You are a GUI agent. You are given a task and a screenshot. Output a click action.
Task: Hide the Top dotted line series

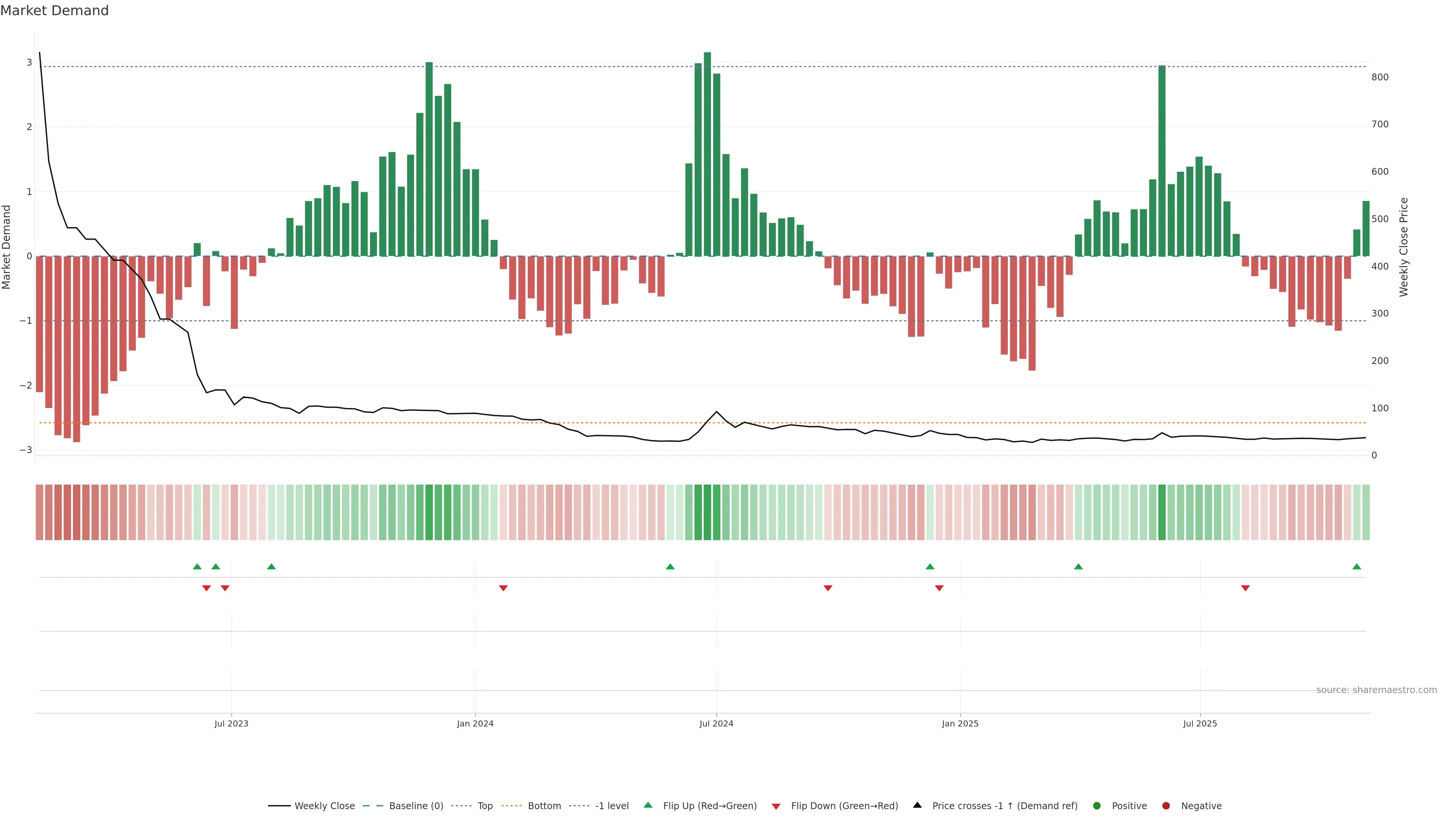click(x=485, y=805)
